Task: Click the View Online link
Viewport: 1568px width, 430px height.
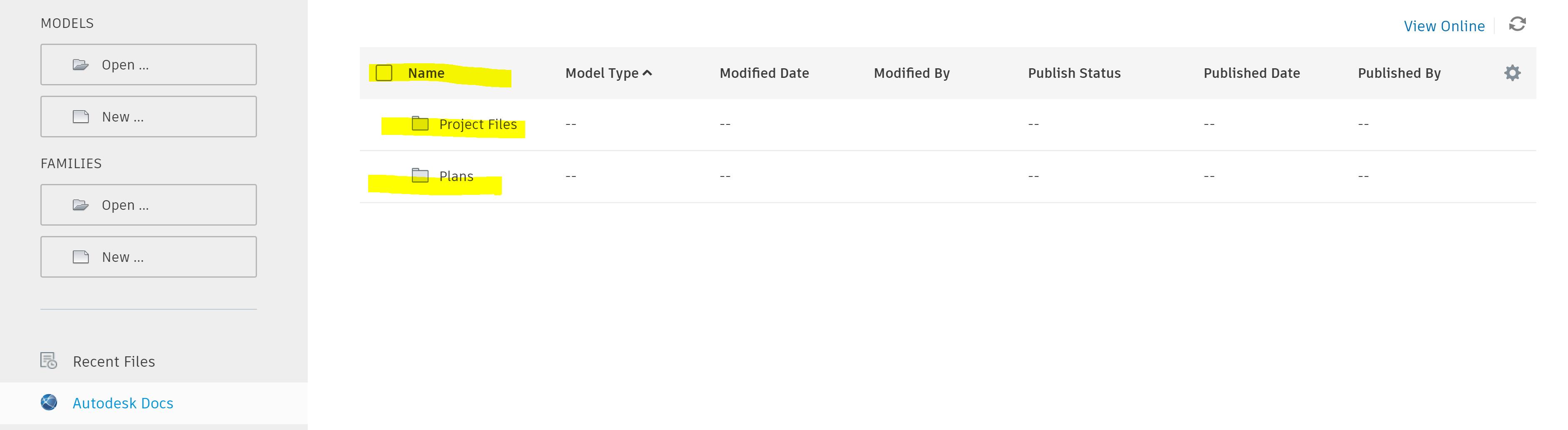Action: pyautogui.click(x=1444, y=26)
